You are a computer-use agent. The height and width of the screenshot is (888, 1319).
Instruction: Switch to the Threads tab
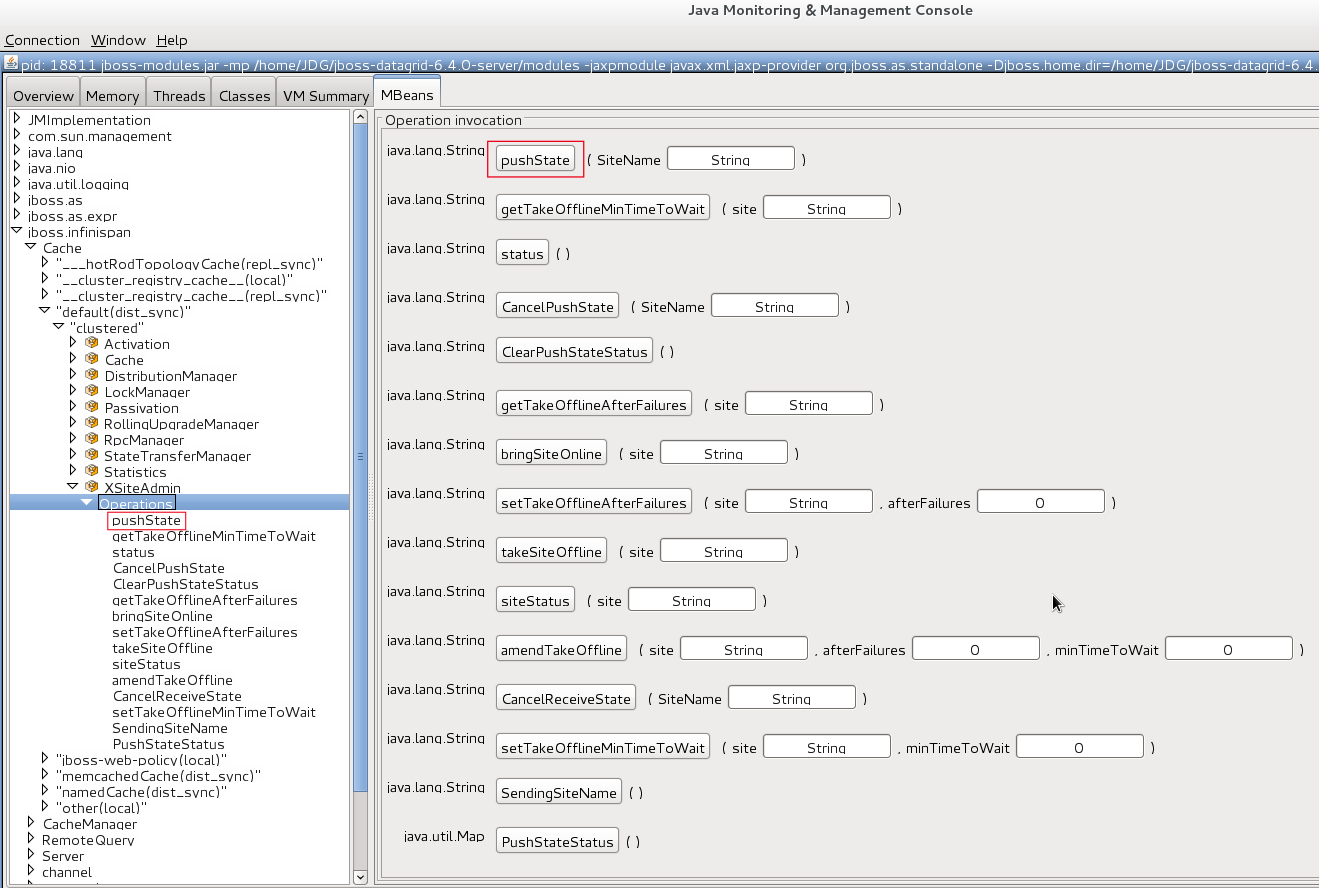[x=179, y=96]
